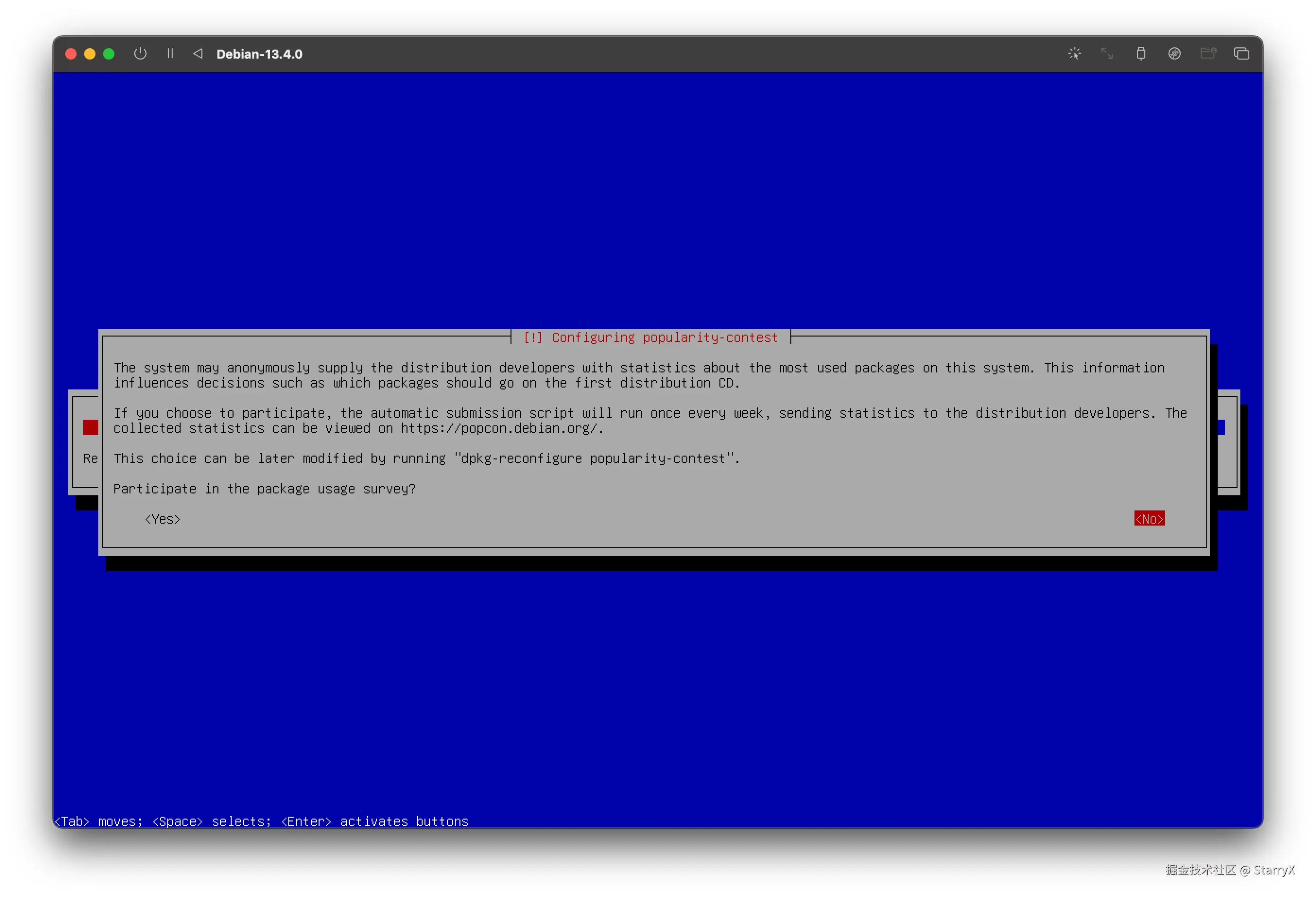Minimize the VM window with yellow button

[x=90, y=54]
